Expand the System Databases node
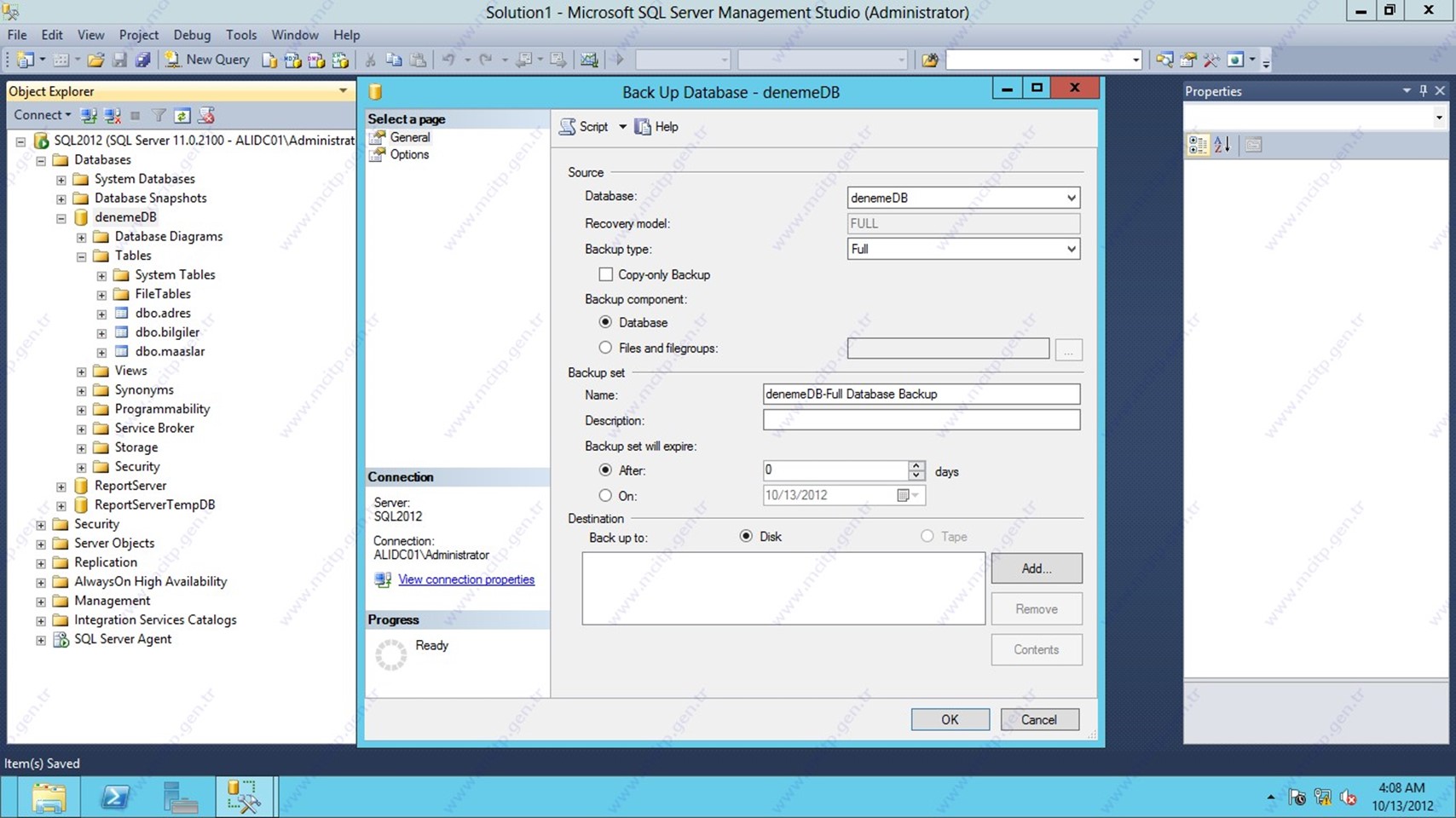 (x=61, y=180)
